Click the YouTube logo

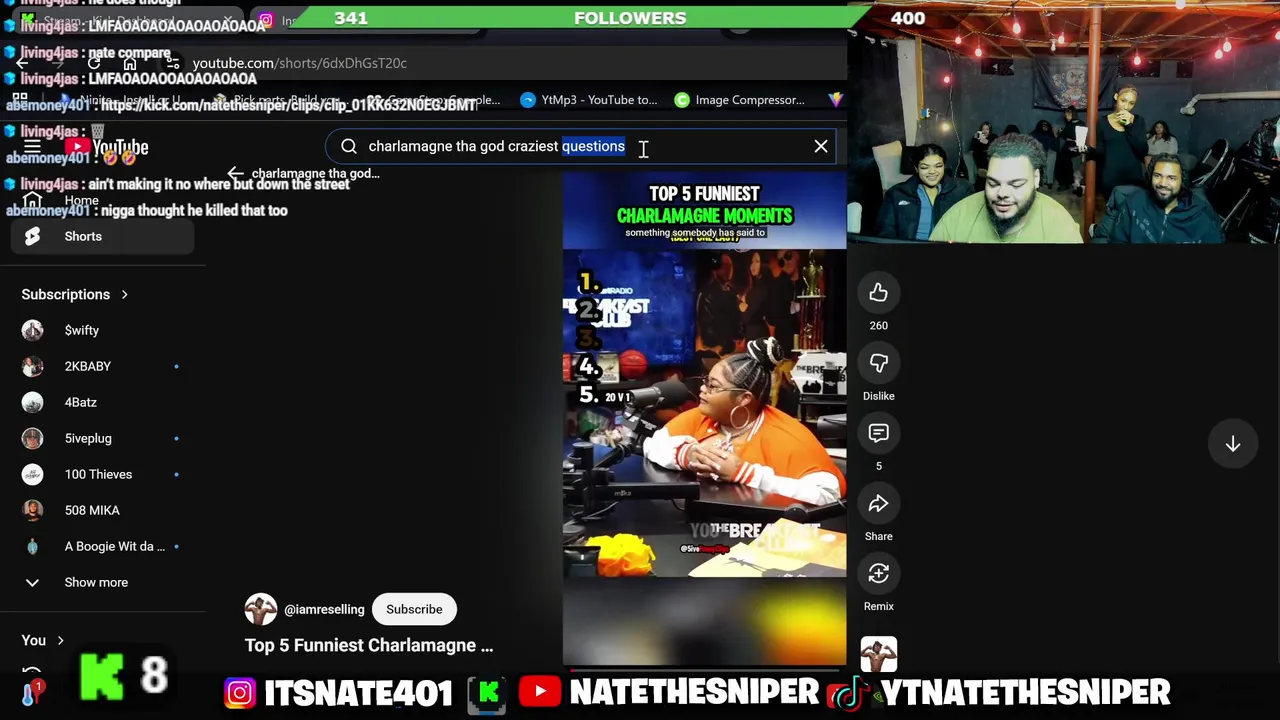pos(106,148)
